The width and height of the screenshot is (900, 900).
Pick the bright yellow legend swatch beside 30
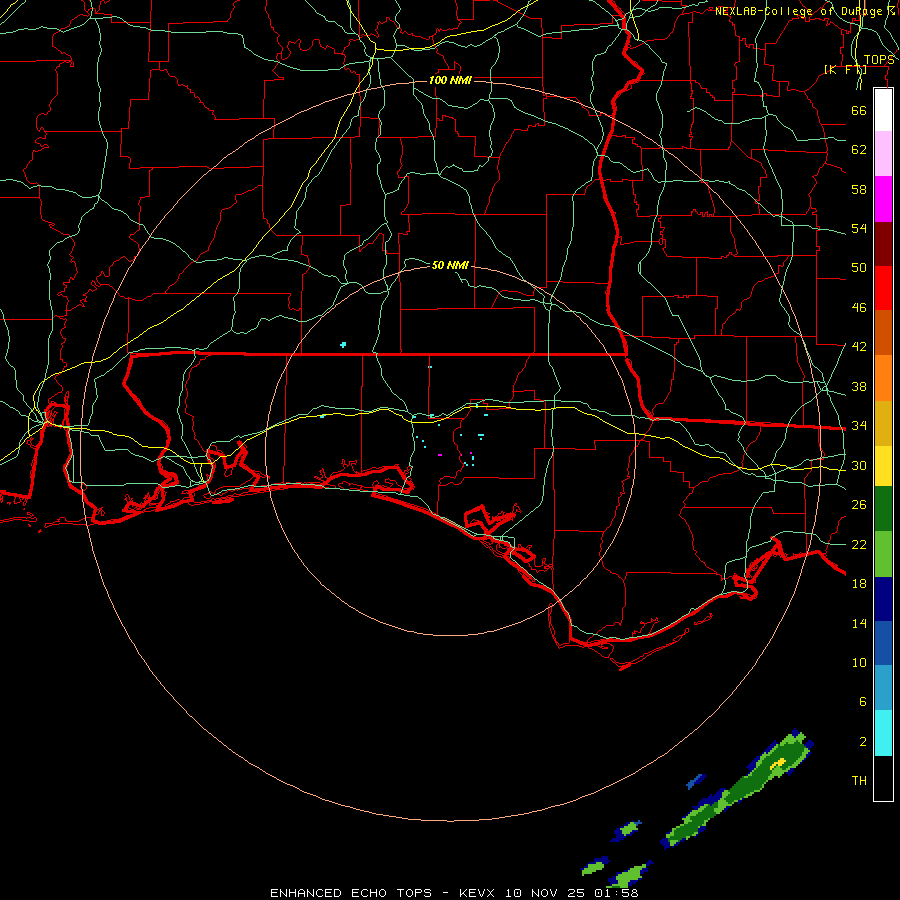[x=883, y=465]
